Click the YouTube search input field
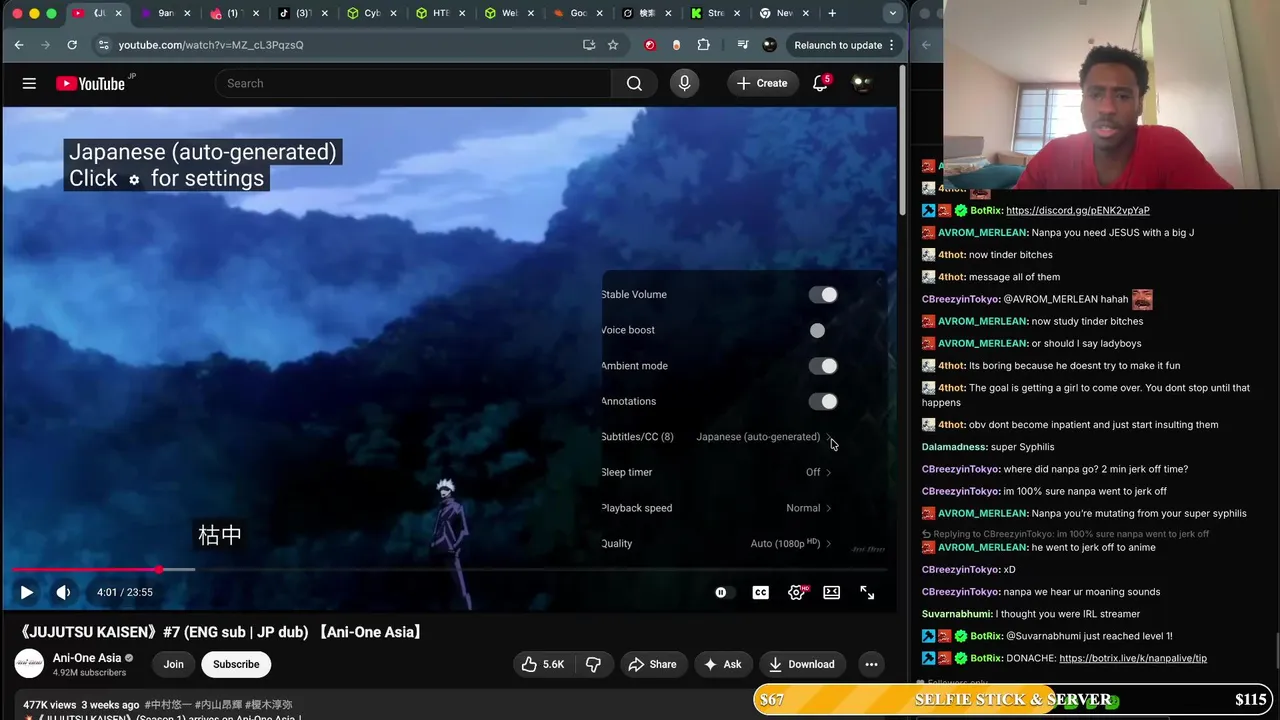The height and width of the screenshot is (720, 1280). tap(413, 84)
